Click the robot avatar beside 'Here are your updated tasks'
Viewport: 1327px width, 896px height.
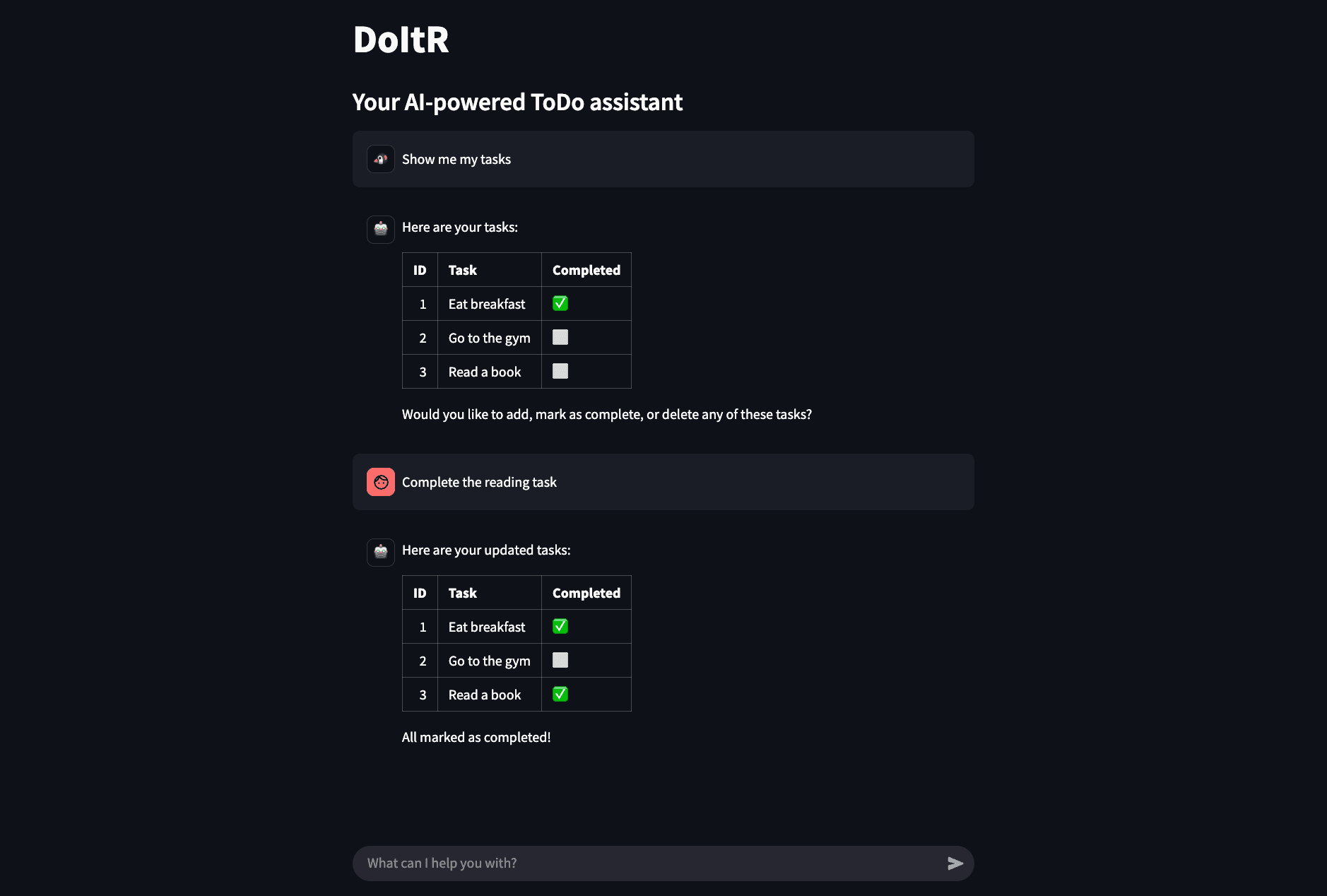(x=380, y=552)
